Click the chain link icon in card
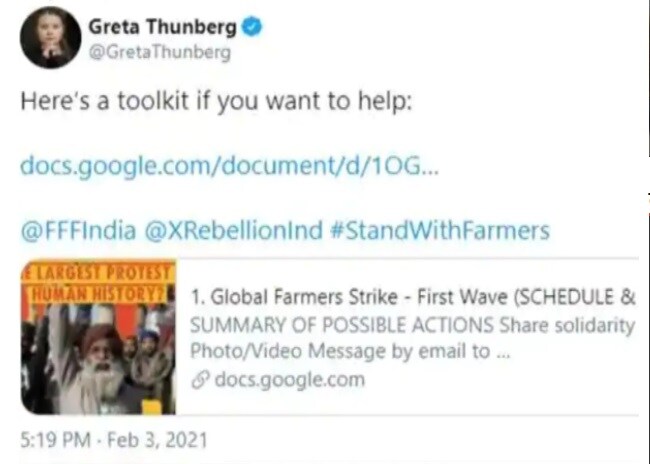The width and height of the screenshot is (650, 464). pos(200,380)
